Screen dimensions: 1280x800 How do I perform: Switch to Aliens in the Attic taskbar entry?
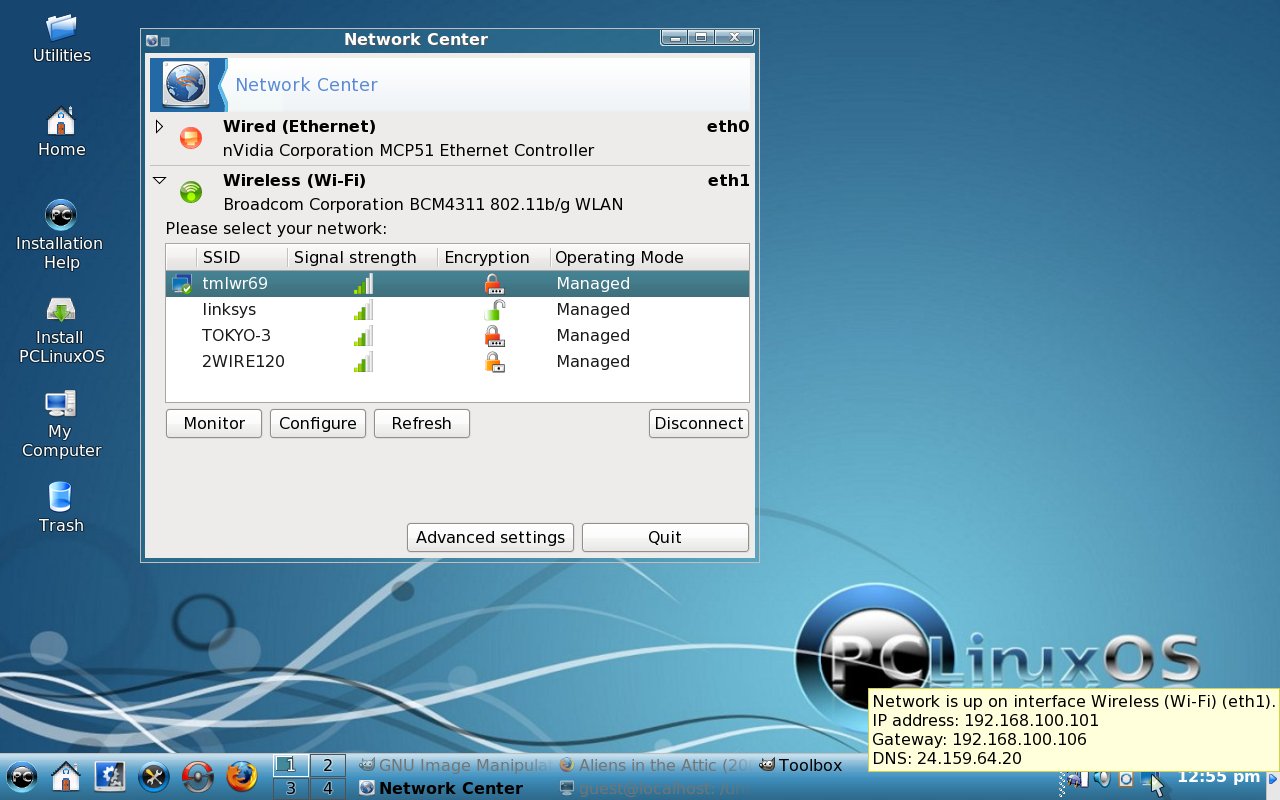pyautogui.click(x=654, y=765)
